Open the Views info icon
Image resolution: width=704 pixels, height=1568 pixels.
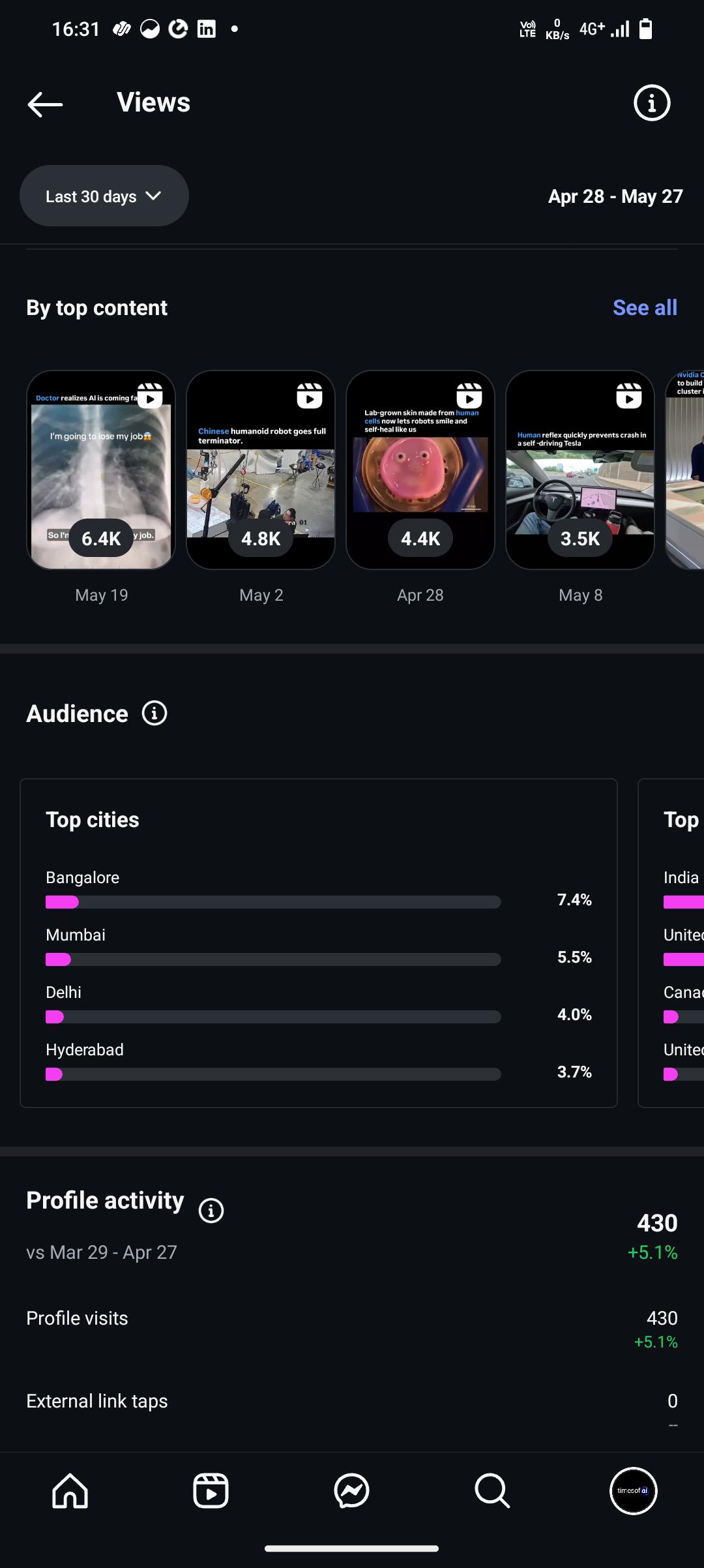652,103
